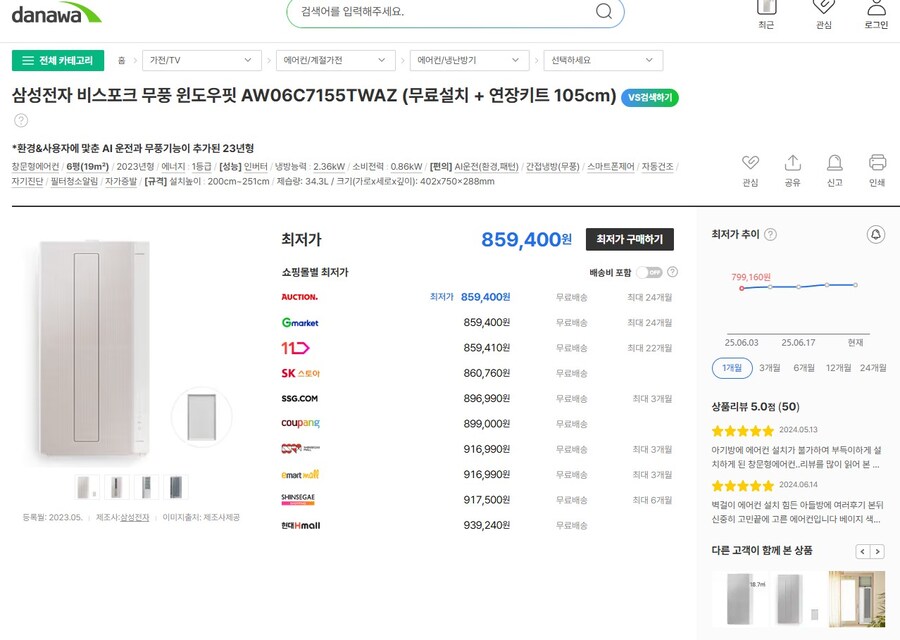
Task: Click the 현재 endpoint on price graph
Action: tap(855, 285)
